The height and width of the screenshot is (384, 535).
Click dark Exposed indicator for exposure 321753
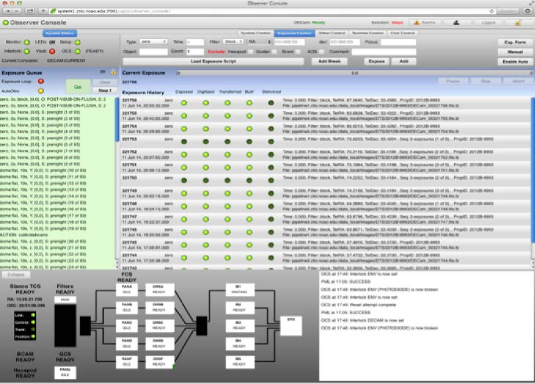(184, 142)
